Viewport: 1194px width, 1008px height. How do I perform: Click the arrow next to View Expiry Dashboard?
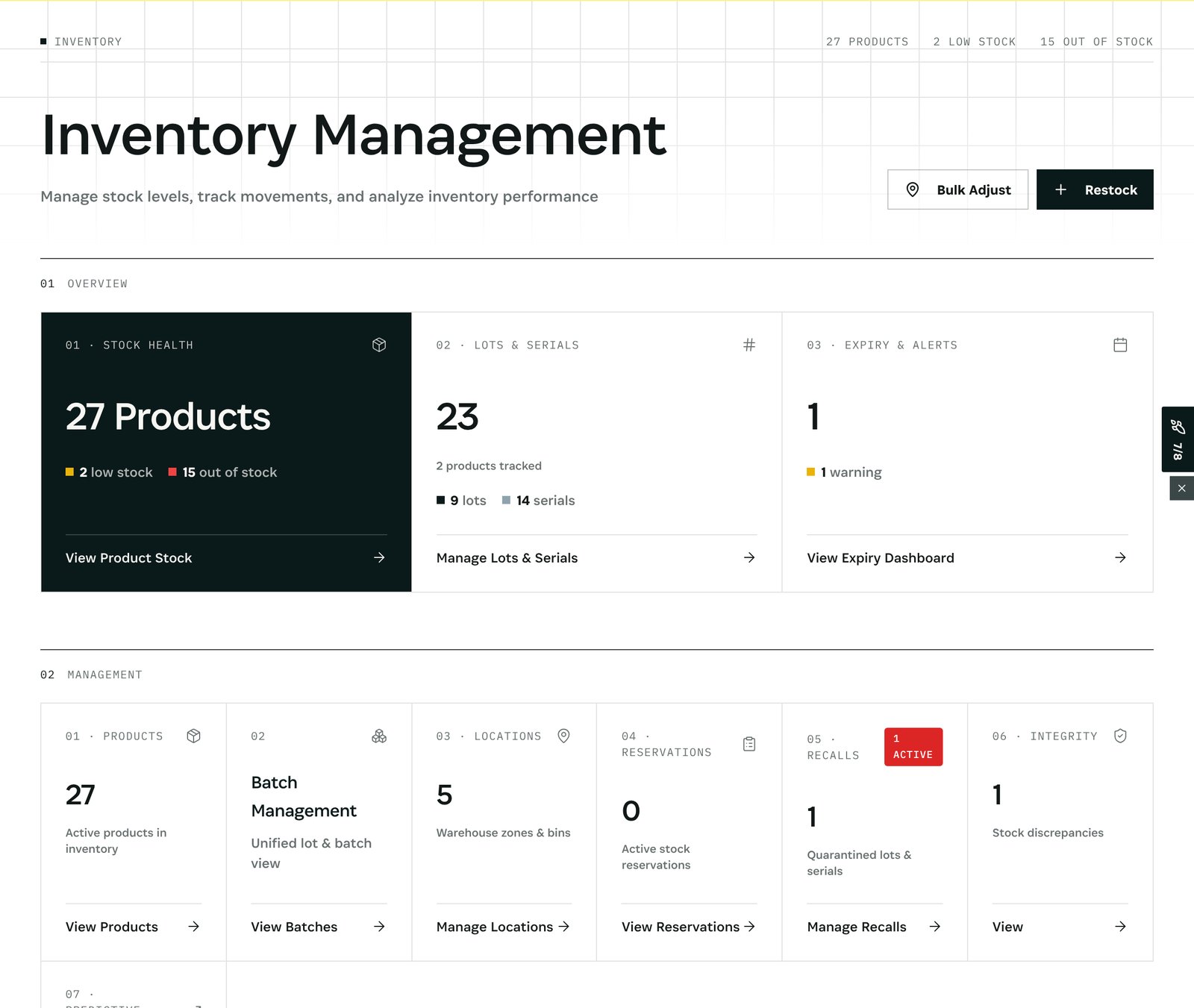click(1120, 558)
